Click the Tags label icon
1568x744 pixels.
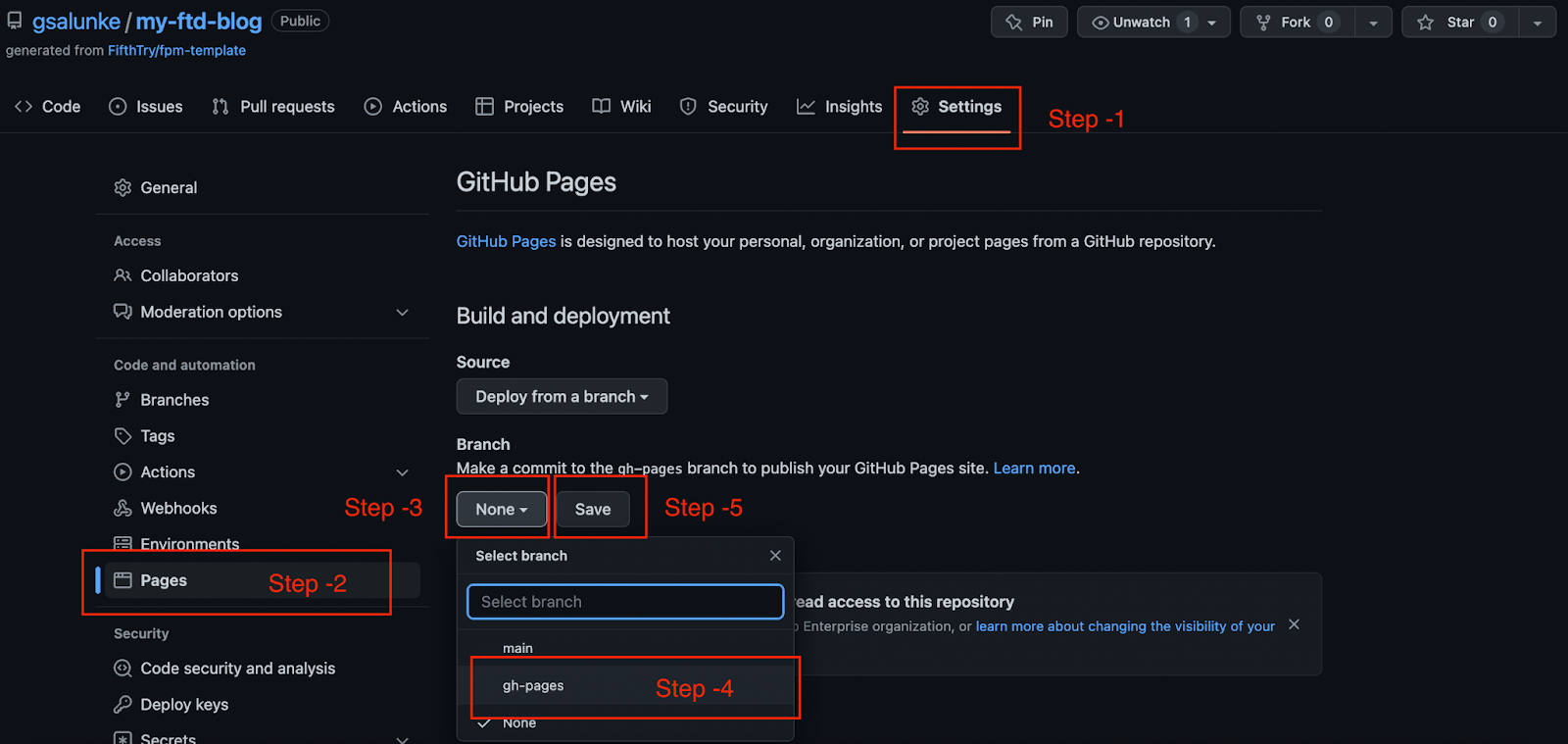[122, 436]
